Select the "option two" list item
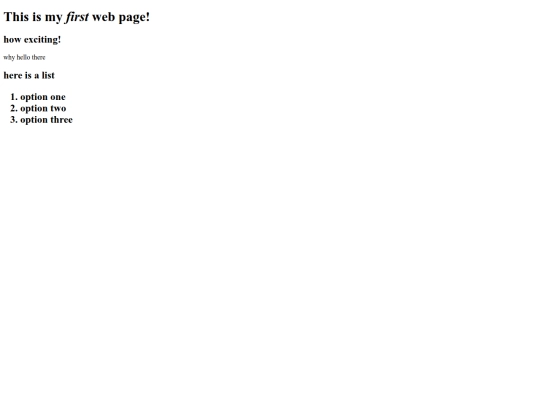Image resolution: width=540 pixels, height=405 pixels. tap(43, 108)
